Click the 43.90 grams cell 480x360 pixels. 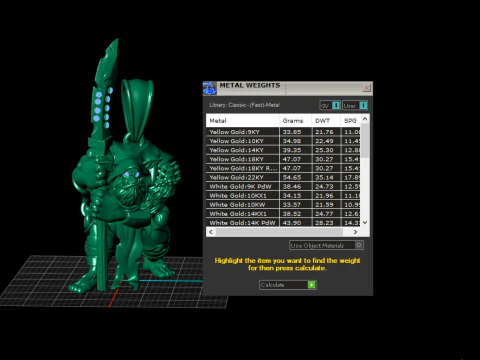(x=295, y=223)
